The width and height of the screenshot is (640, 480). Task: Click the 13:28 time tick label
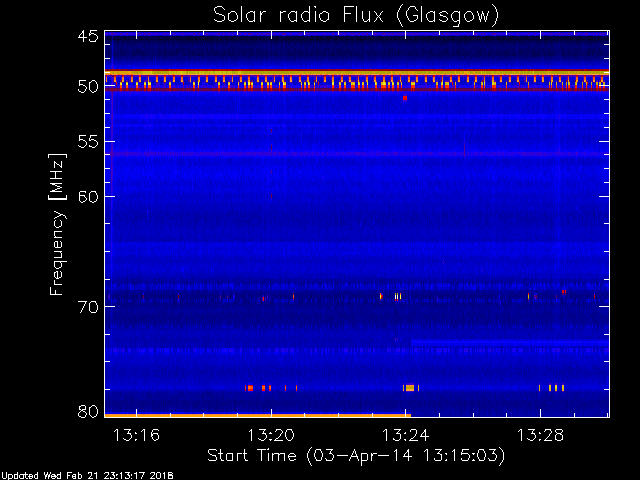click(540, 435)
